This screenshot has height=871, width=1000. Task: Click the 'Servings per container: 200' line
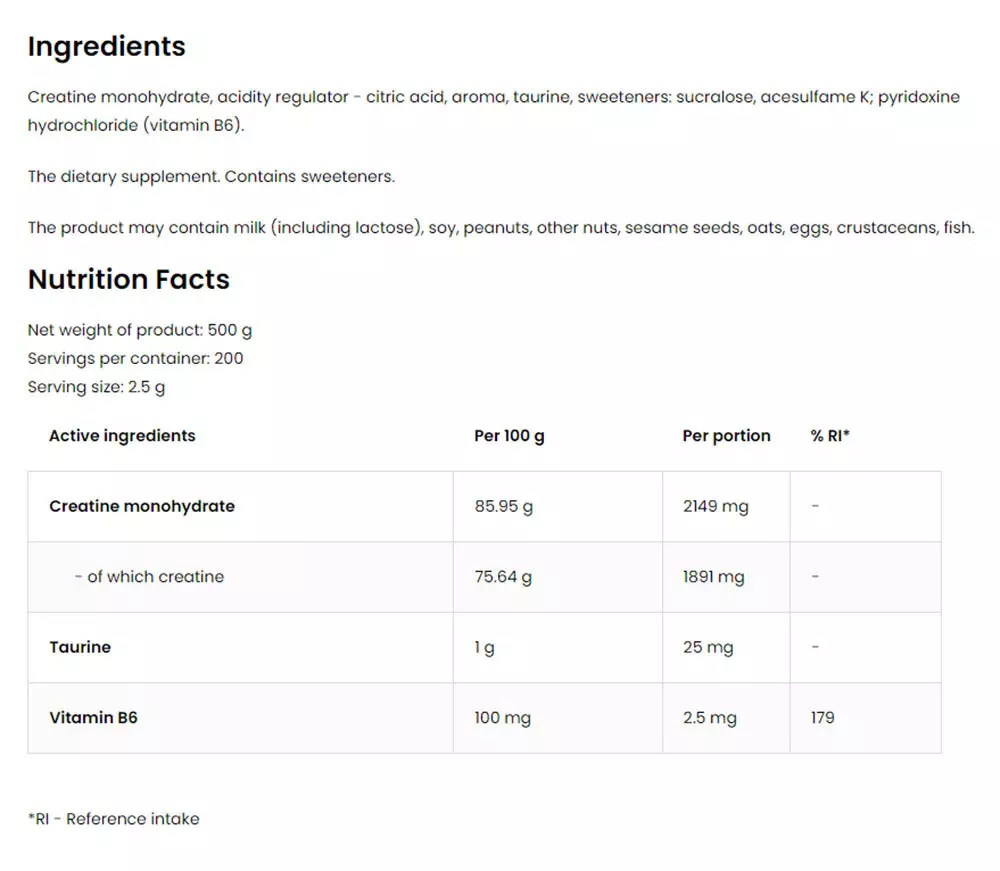pyautogui.click(x=135, y=358)
